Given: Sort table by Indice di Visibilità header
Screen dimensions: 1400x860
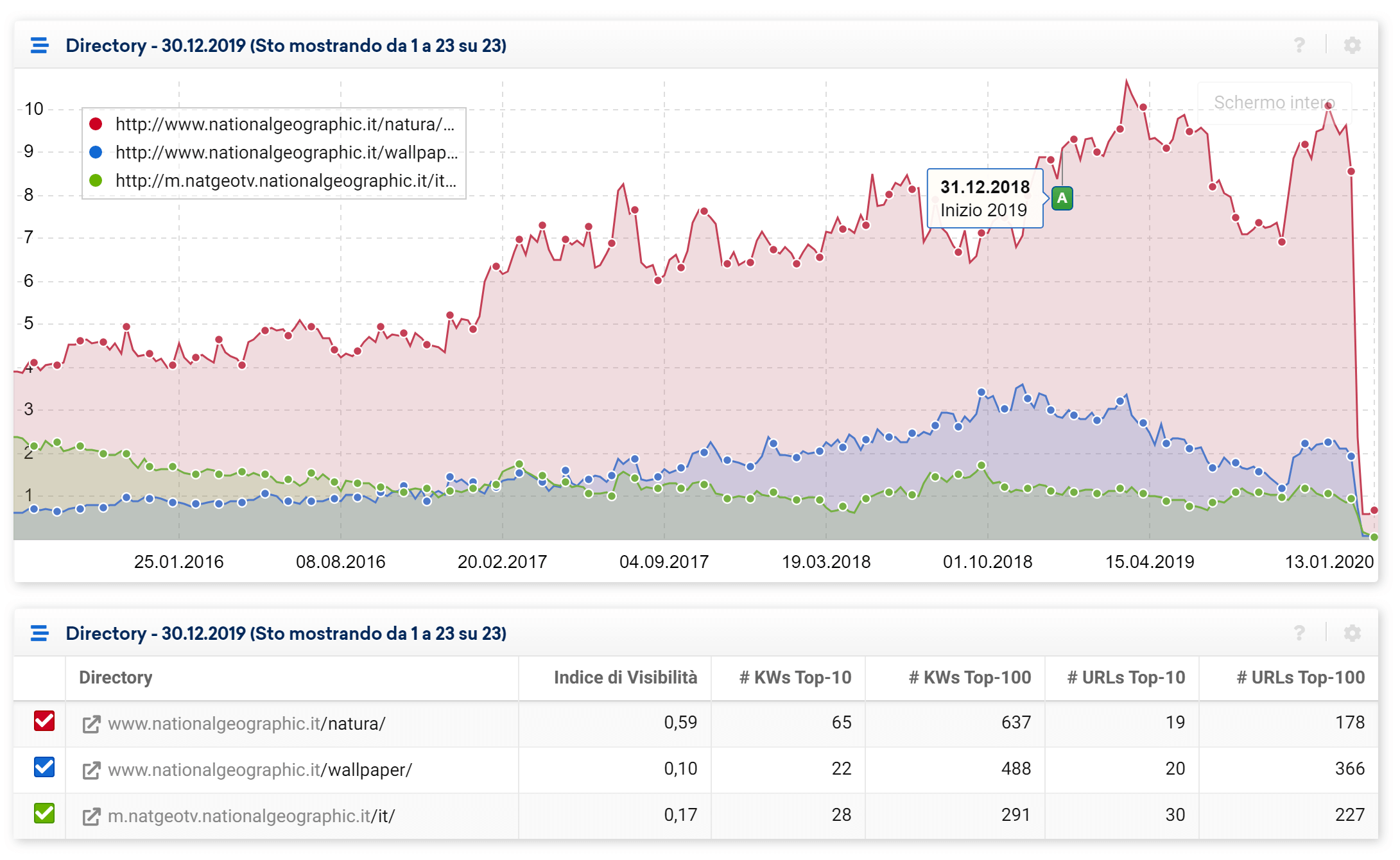Looking at the screenshot, I should tap(625, 678).
